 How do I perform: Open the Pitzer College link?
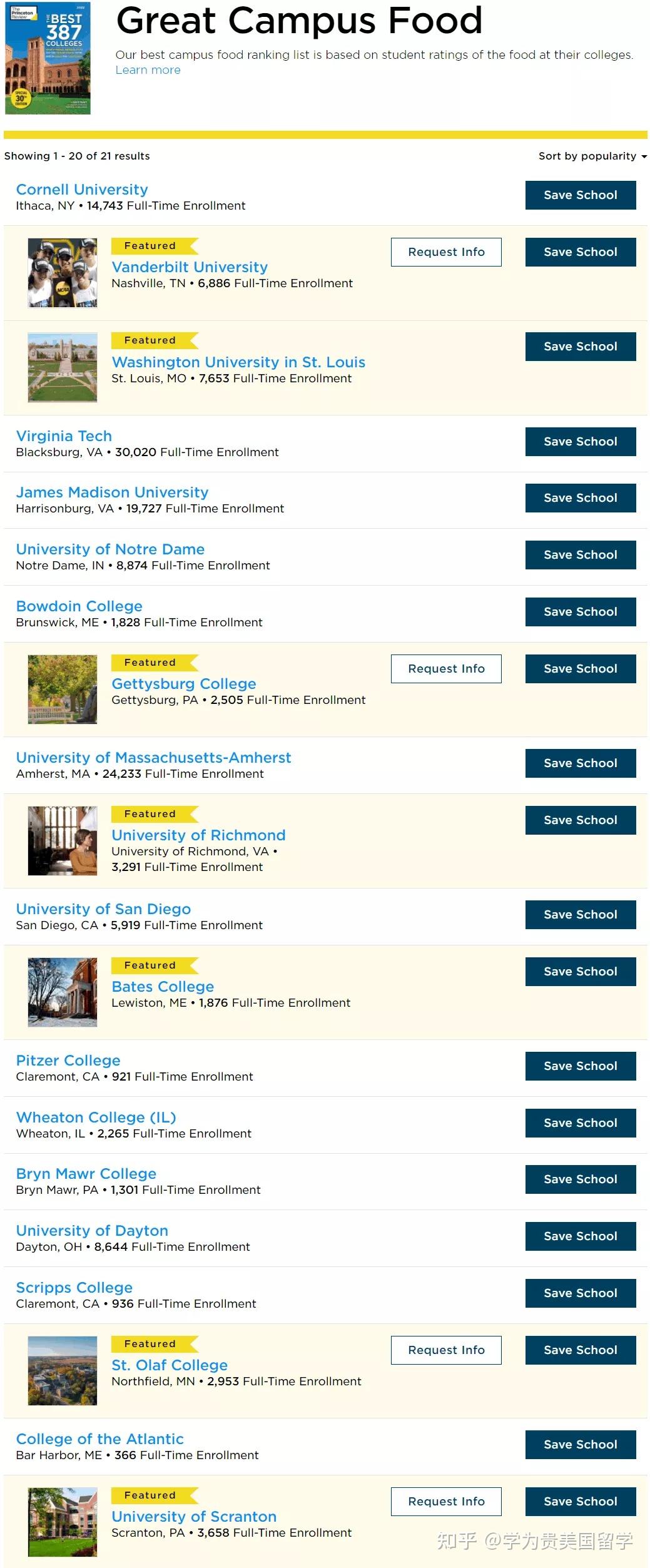click(x=68, y=1061)
